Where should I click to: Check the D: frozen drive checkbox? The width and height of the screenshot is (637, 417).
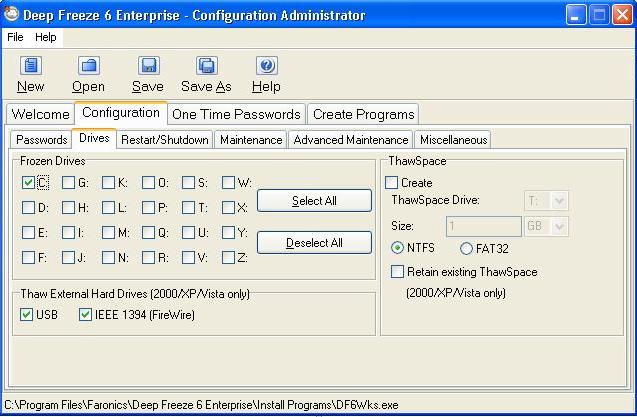pyautogui.click(x=28, y=208)
